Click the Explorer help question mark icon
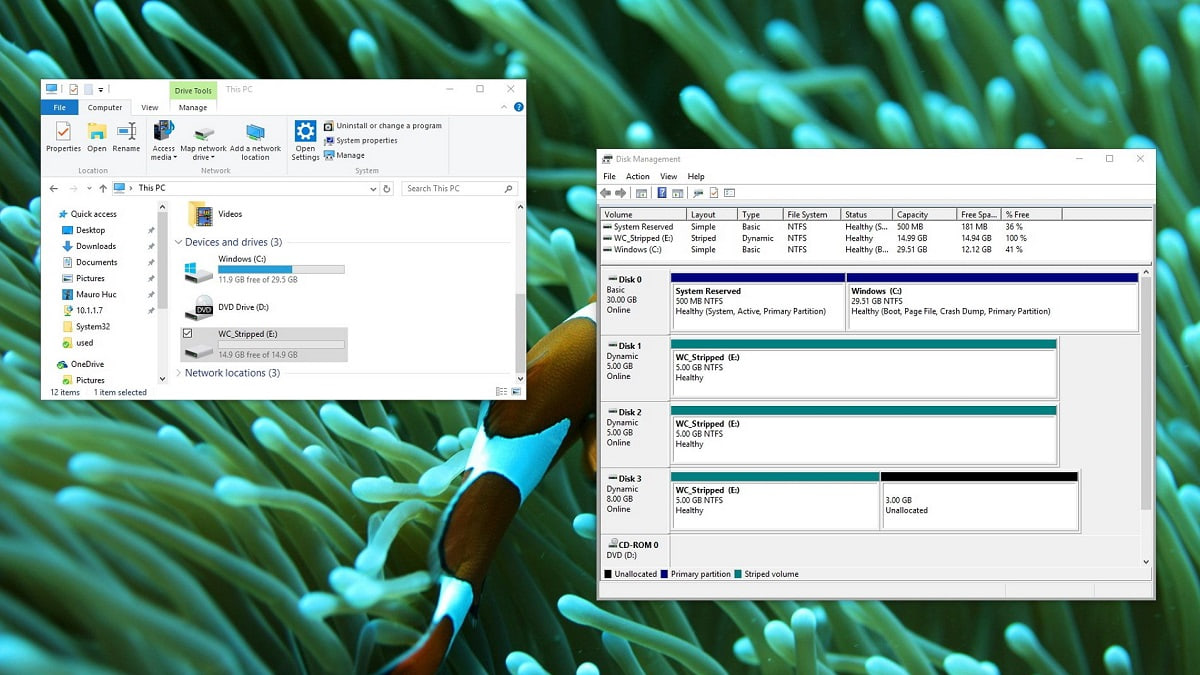The image size is (1200, 675). tap(518, 107)
